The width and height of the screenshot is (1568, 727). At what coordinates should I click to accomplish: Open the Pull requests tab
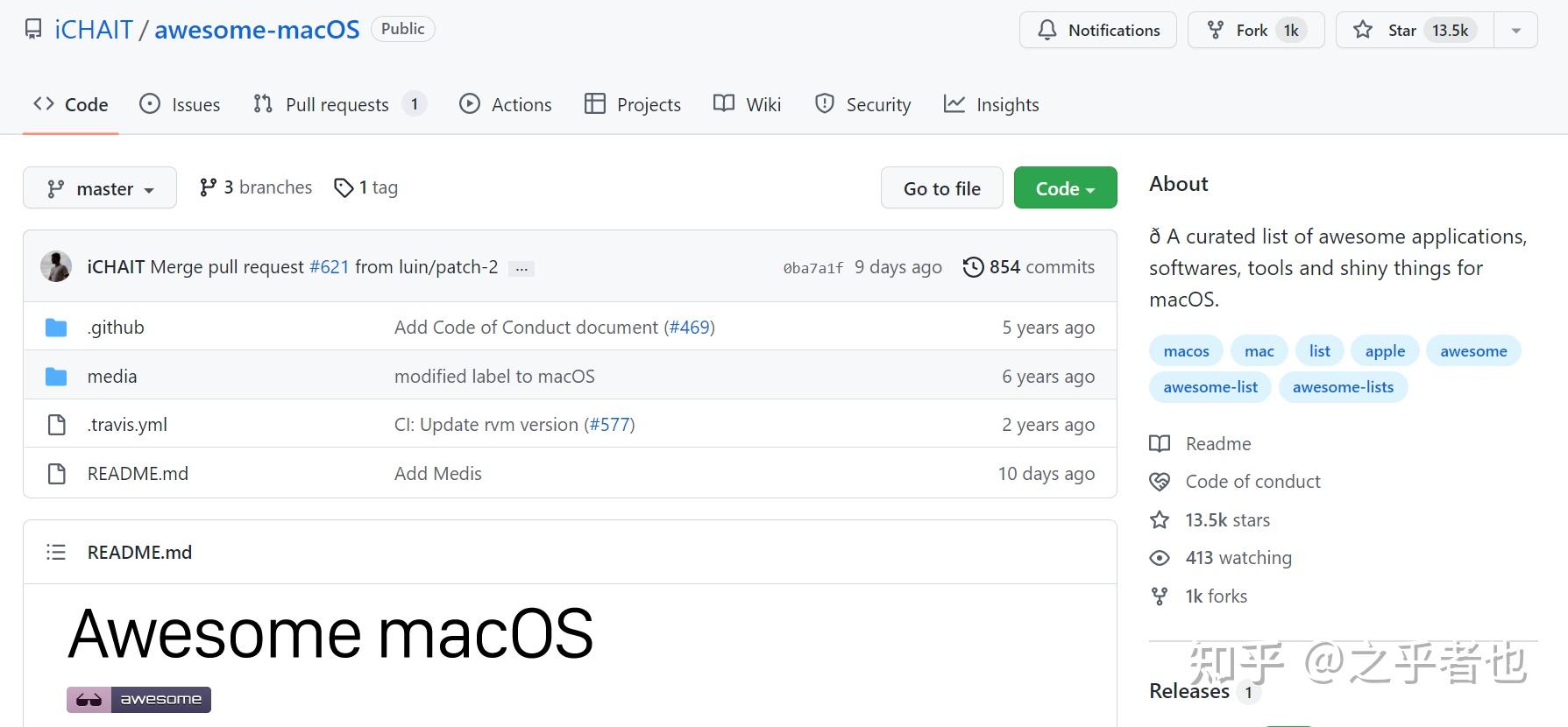coord(337,104)
